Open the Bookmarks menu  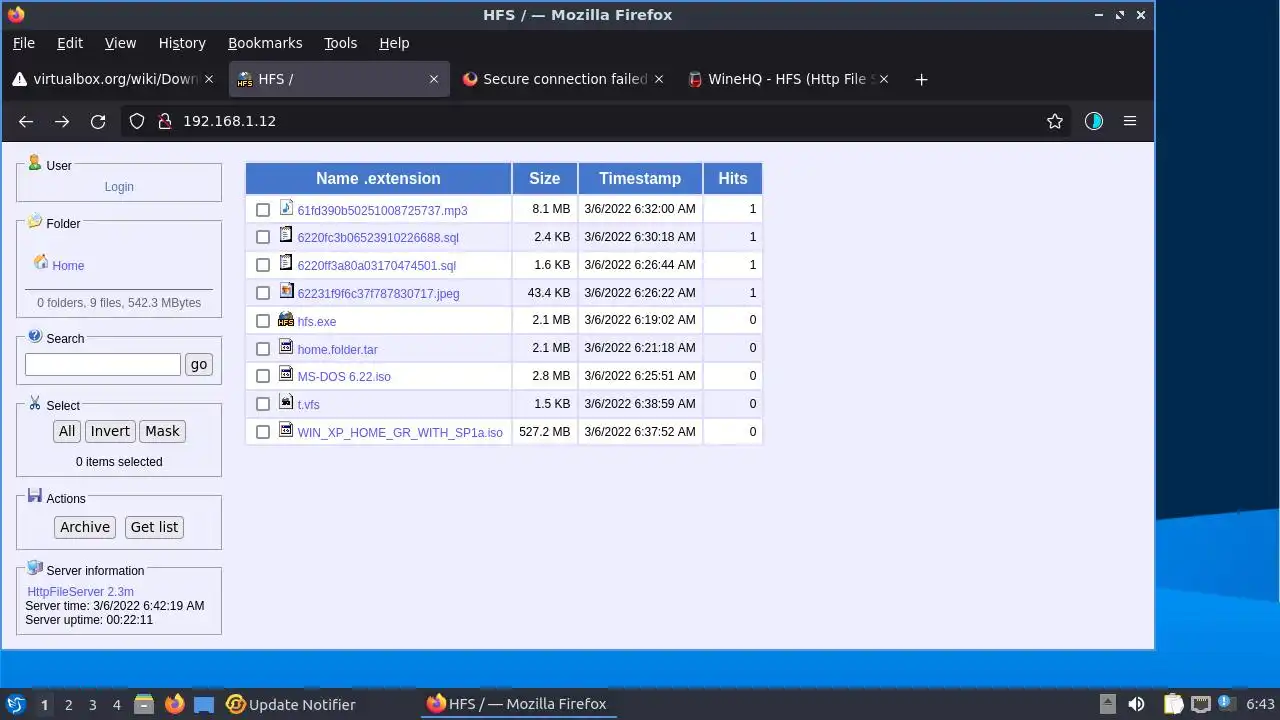tap(265, 43)
